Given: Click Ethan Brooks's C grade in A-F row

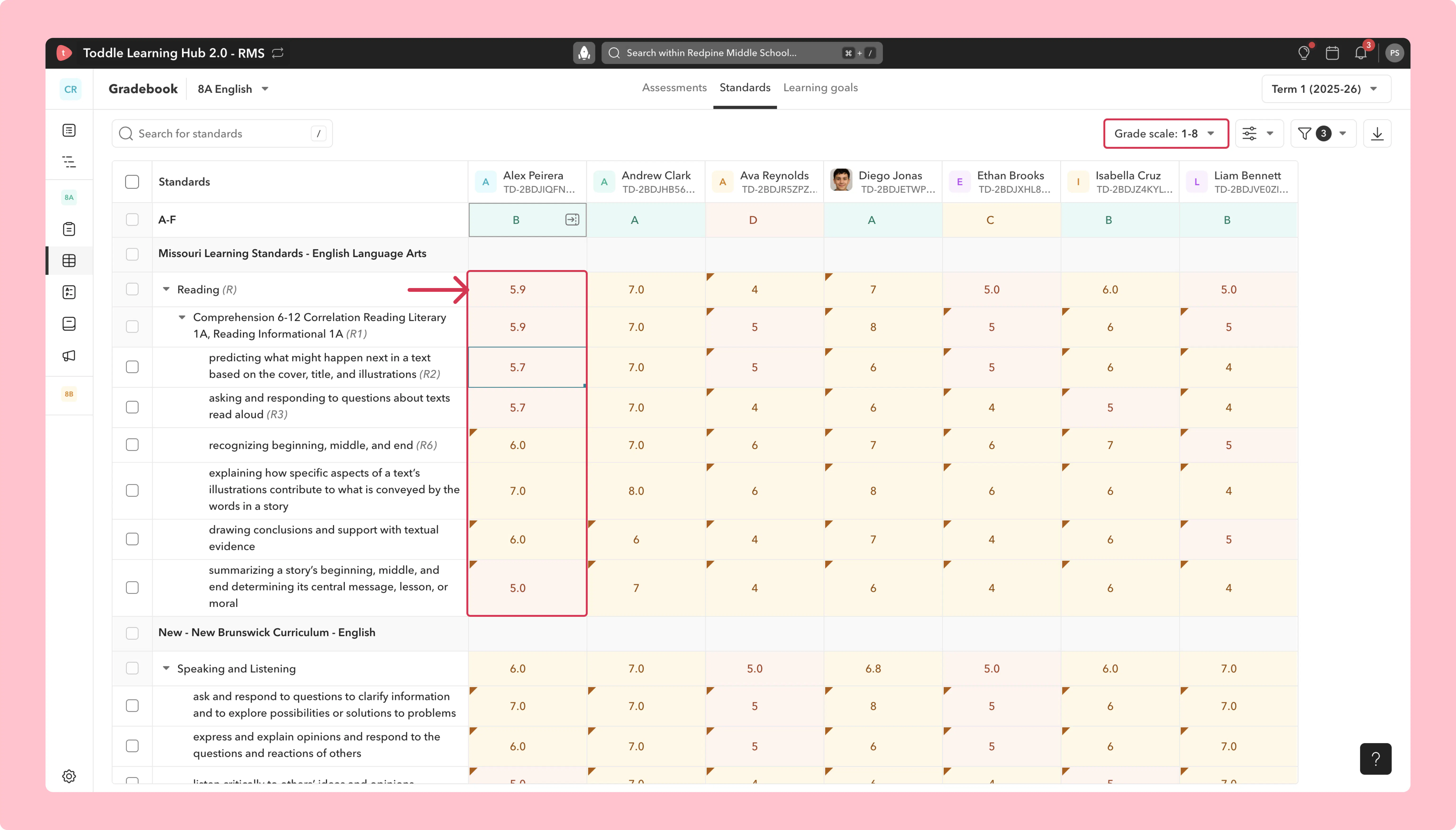Looking at the screenshot, I should (x=1001, y=220).
